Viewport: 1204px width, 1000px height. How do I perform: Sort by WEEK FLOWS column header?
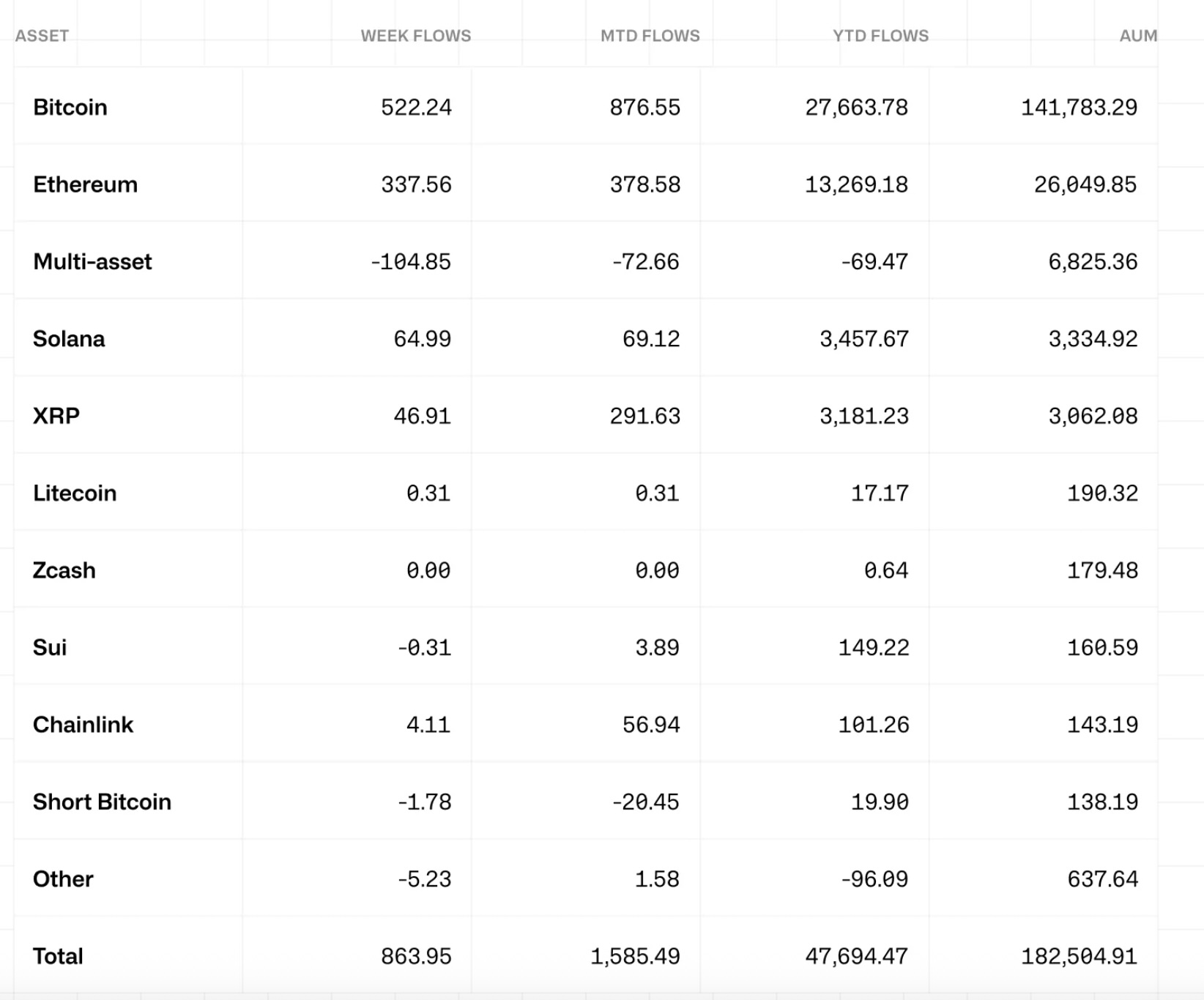pyautogui.click(x=415, y=36)
